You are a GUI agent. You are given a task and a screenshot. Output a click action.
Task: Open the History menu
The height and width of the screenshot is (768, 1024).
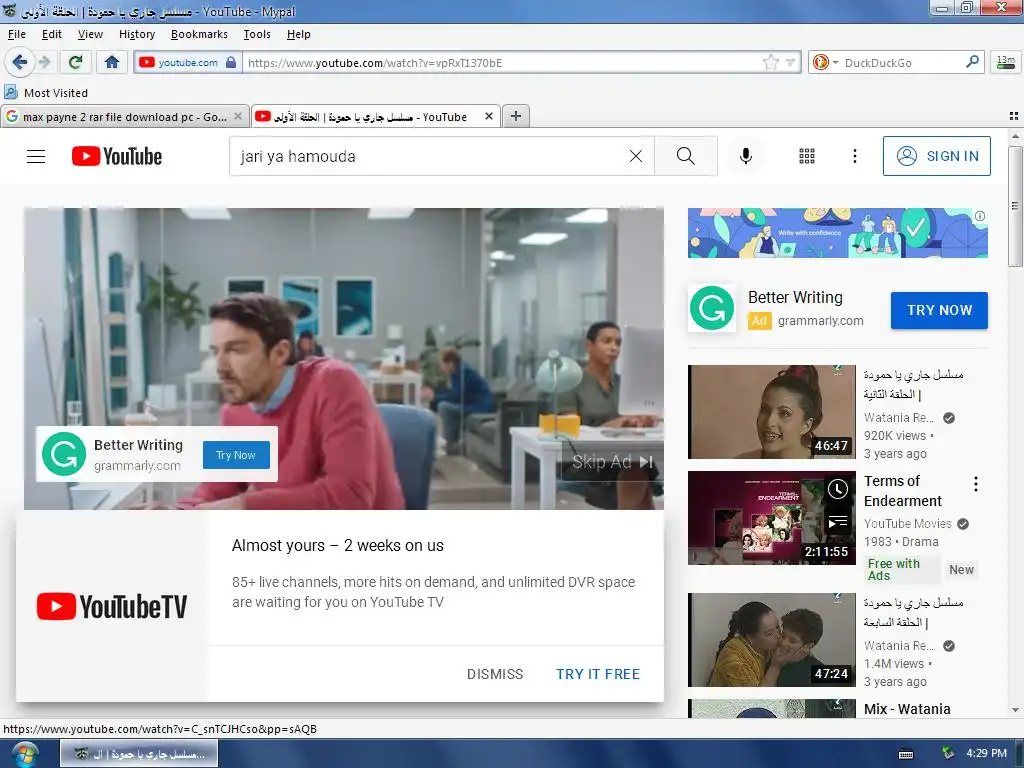coord(136,34)
